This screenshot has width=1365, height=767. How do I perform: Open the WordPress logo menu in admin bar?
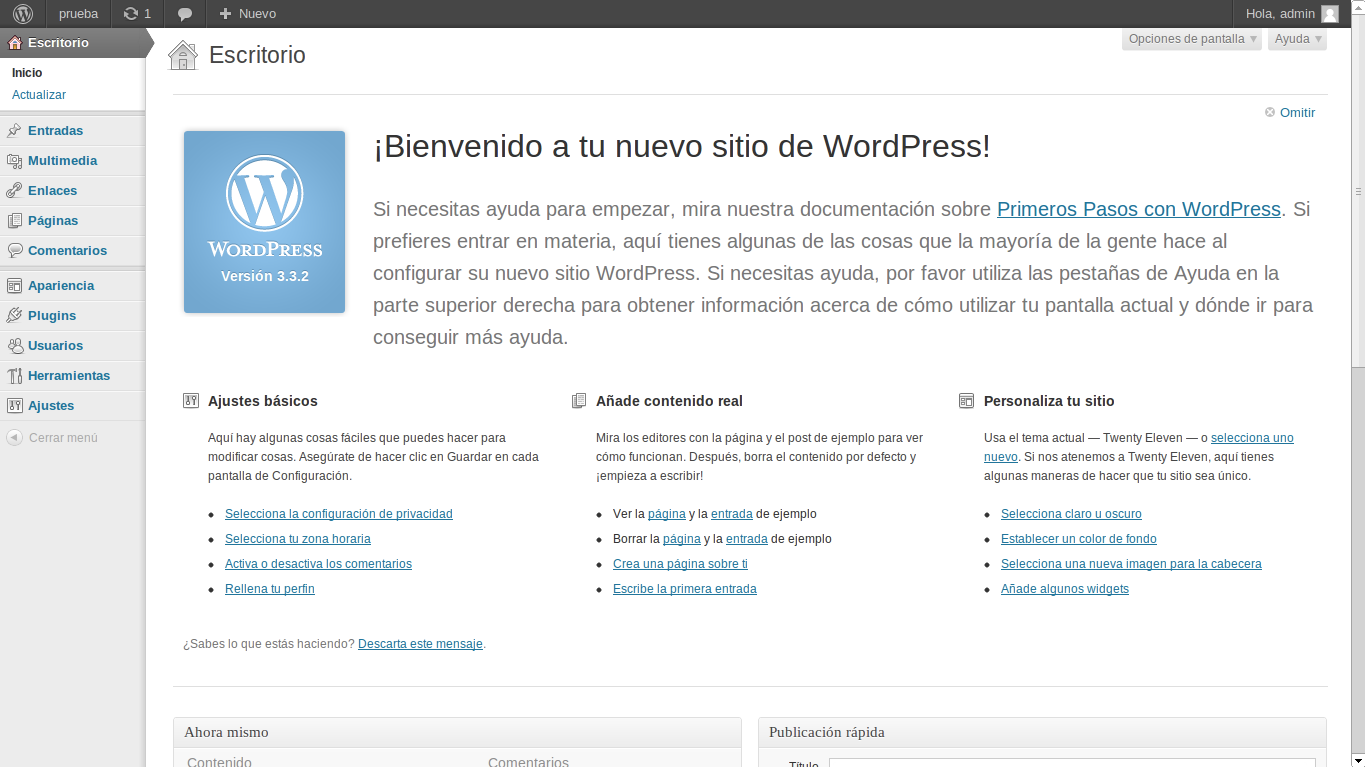pyautogui.click(x=23, y=14)
